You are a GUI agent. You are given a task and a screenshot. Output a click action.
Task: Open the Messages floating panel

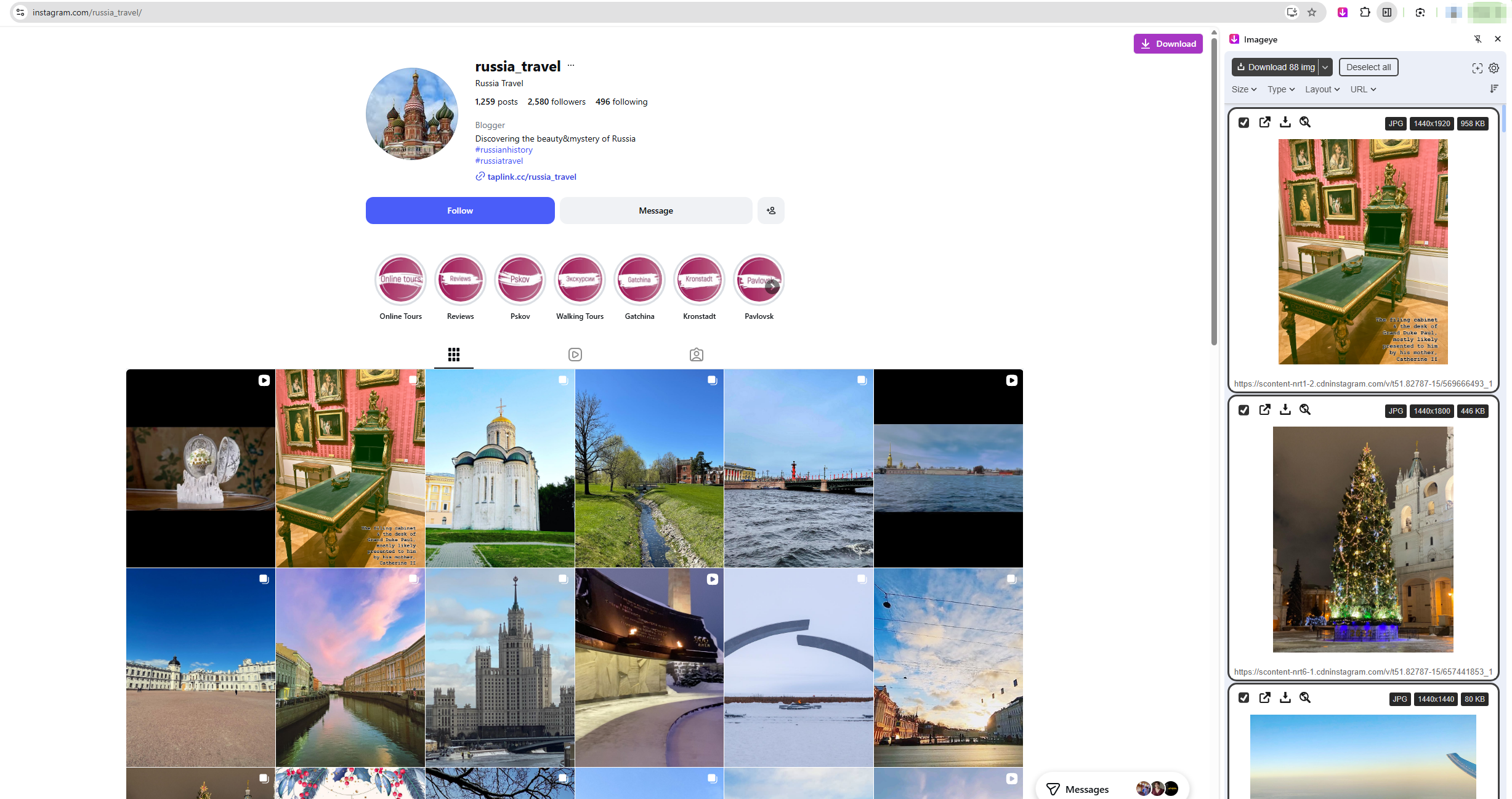(x=1112, y=789)
